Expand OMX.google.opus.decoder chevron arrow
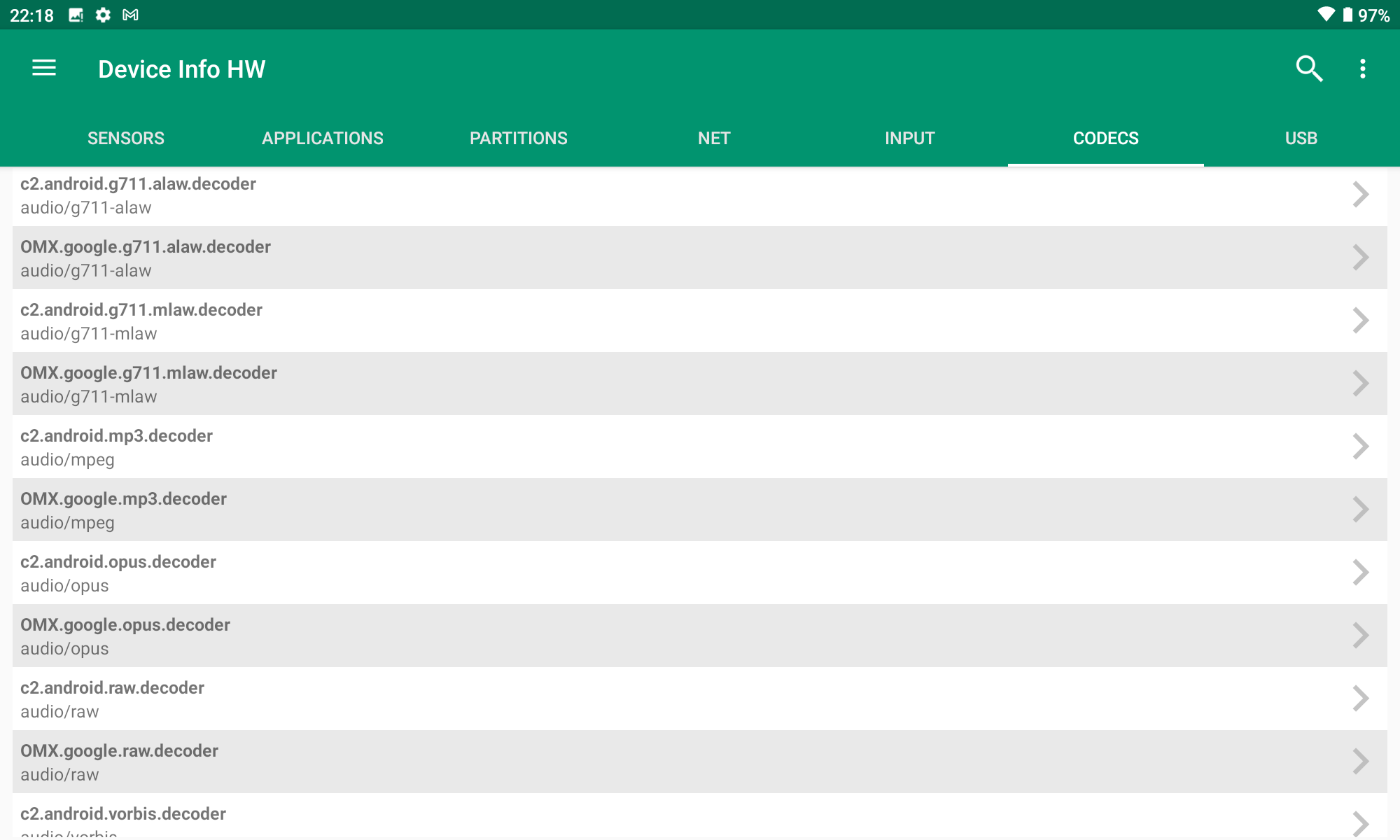The height and width of the screenshot is (840, 1400). tap(1360, 636)
